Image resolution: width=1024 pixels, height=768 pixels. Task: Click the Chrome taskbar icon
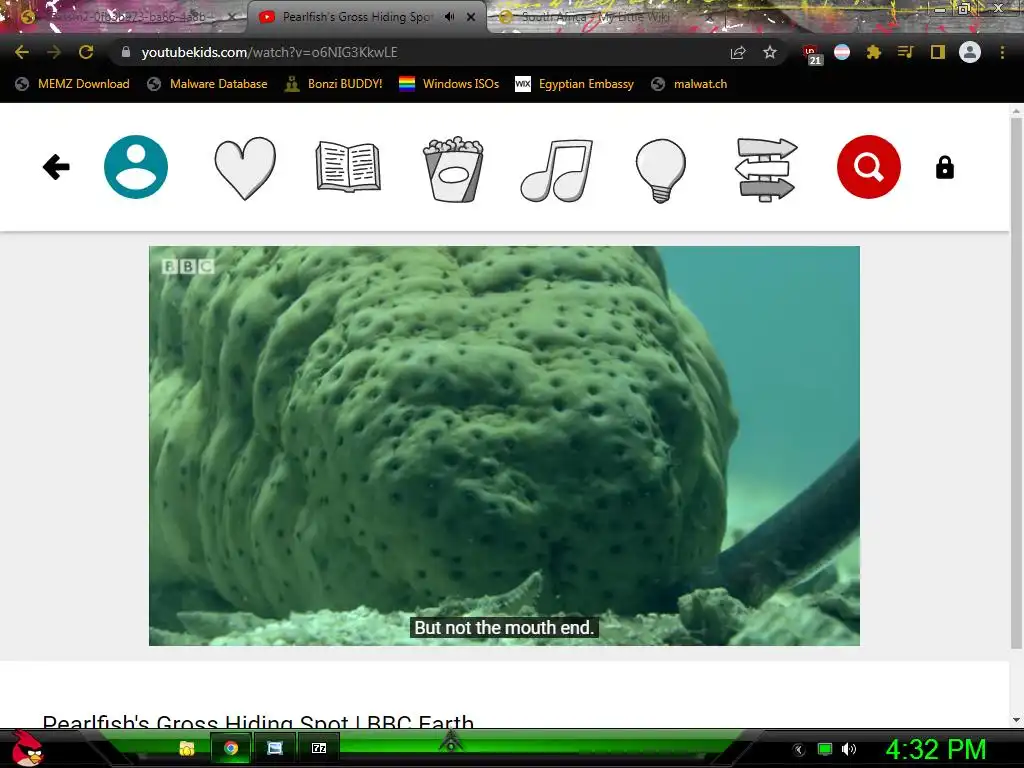231,748
